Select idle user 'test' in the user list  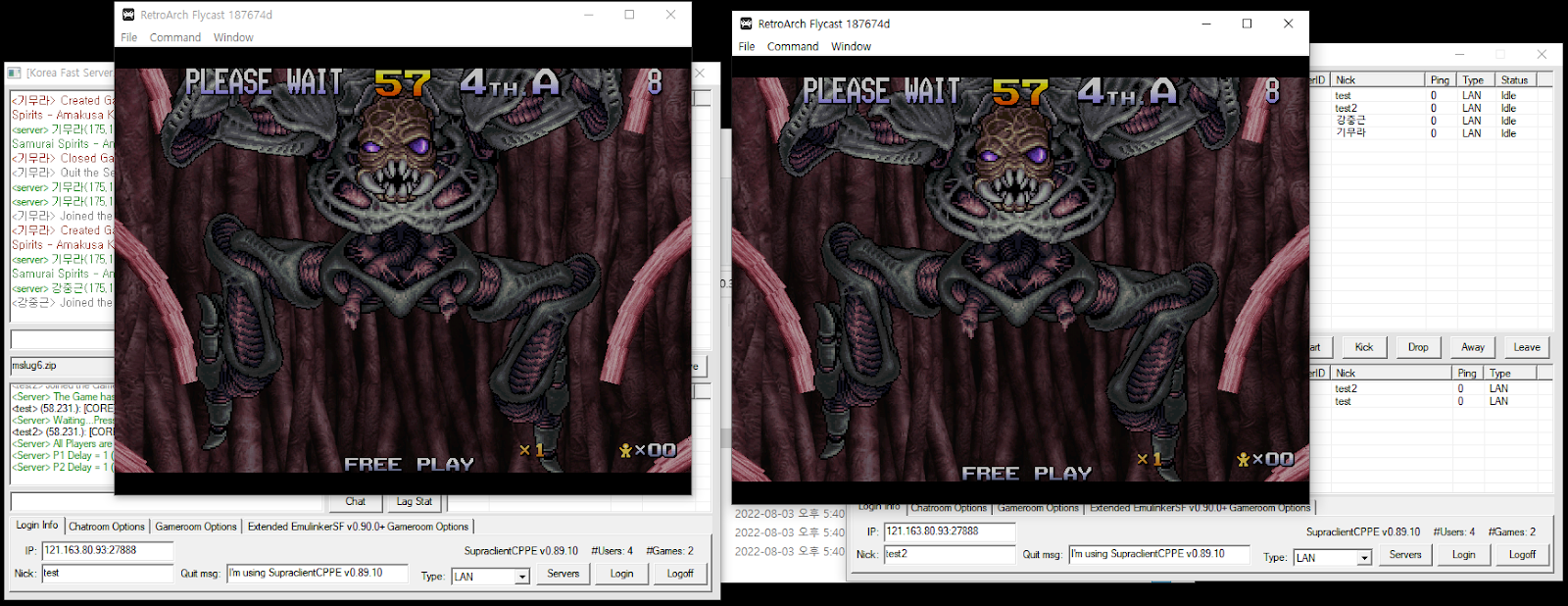[x=1343, y=96]
